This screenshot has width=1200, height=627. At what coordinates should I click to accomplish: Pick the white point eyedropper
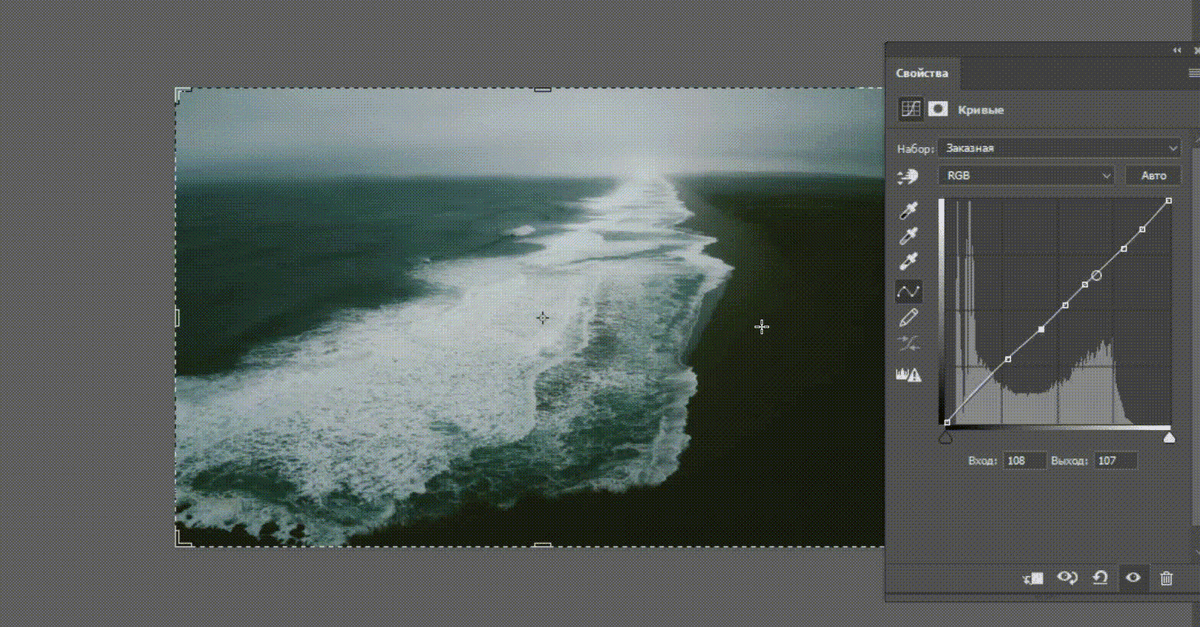click(909, 263)
